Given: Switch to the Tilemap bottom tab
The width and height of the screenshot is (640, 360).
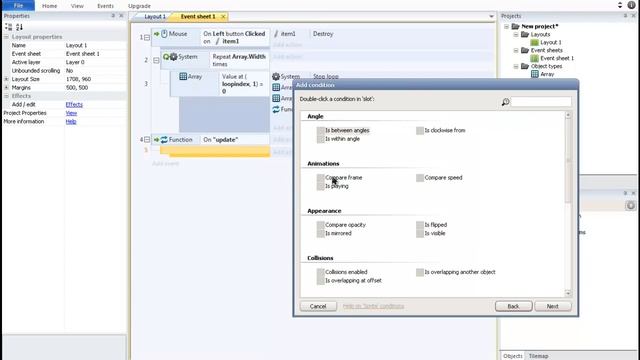Looking at the screenshot, I should coord(538,356).
